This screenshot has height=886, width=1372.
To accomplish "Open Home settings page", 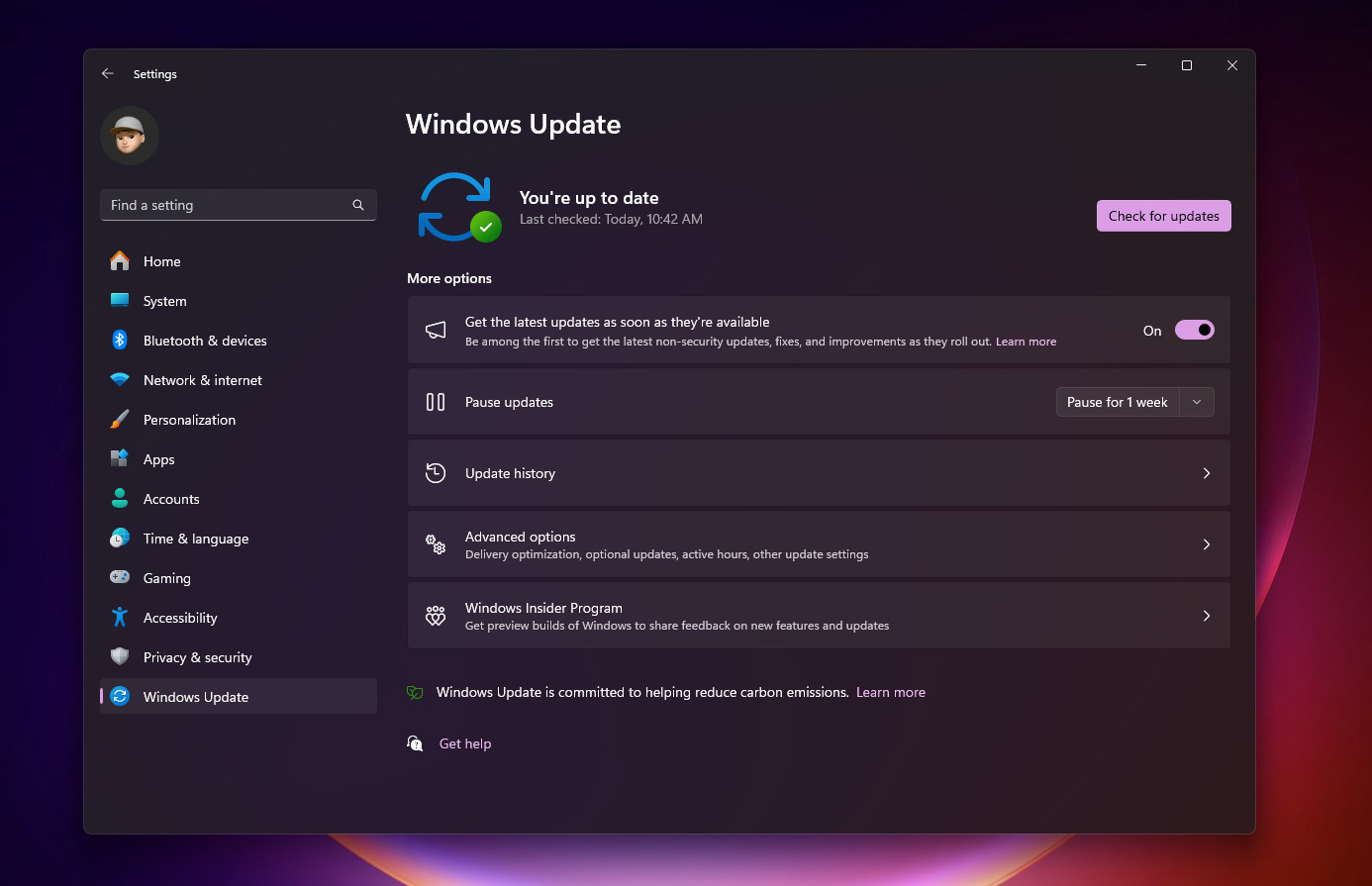I will 239,261.
